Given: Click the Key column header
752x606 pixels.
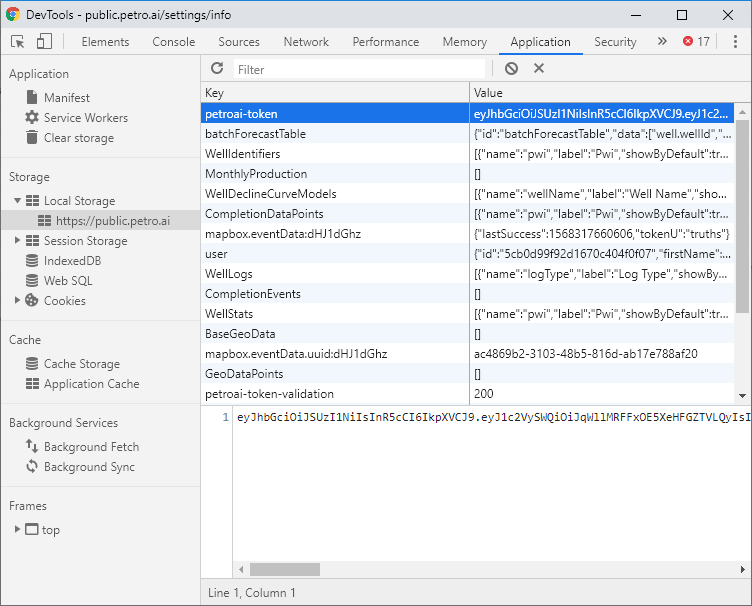Looking at the screenshot, I should point(335,93).
